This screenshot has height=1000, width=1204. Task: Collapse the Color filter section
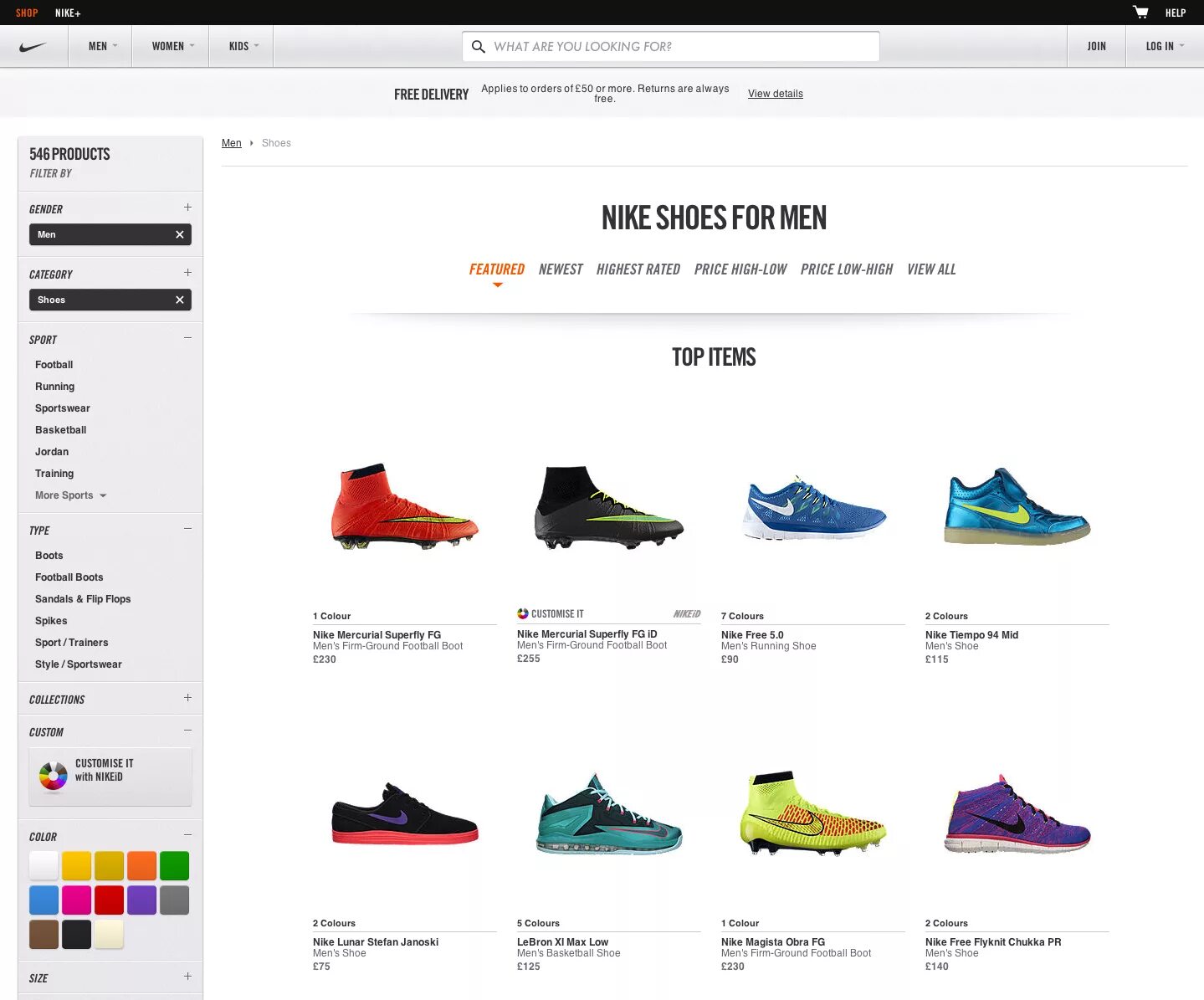(x=187, y=835)
